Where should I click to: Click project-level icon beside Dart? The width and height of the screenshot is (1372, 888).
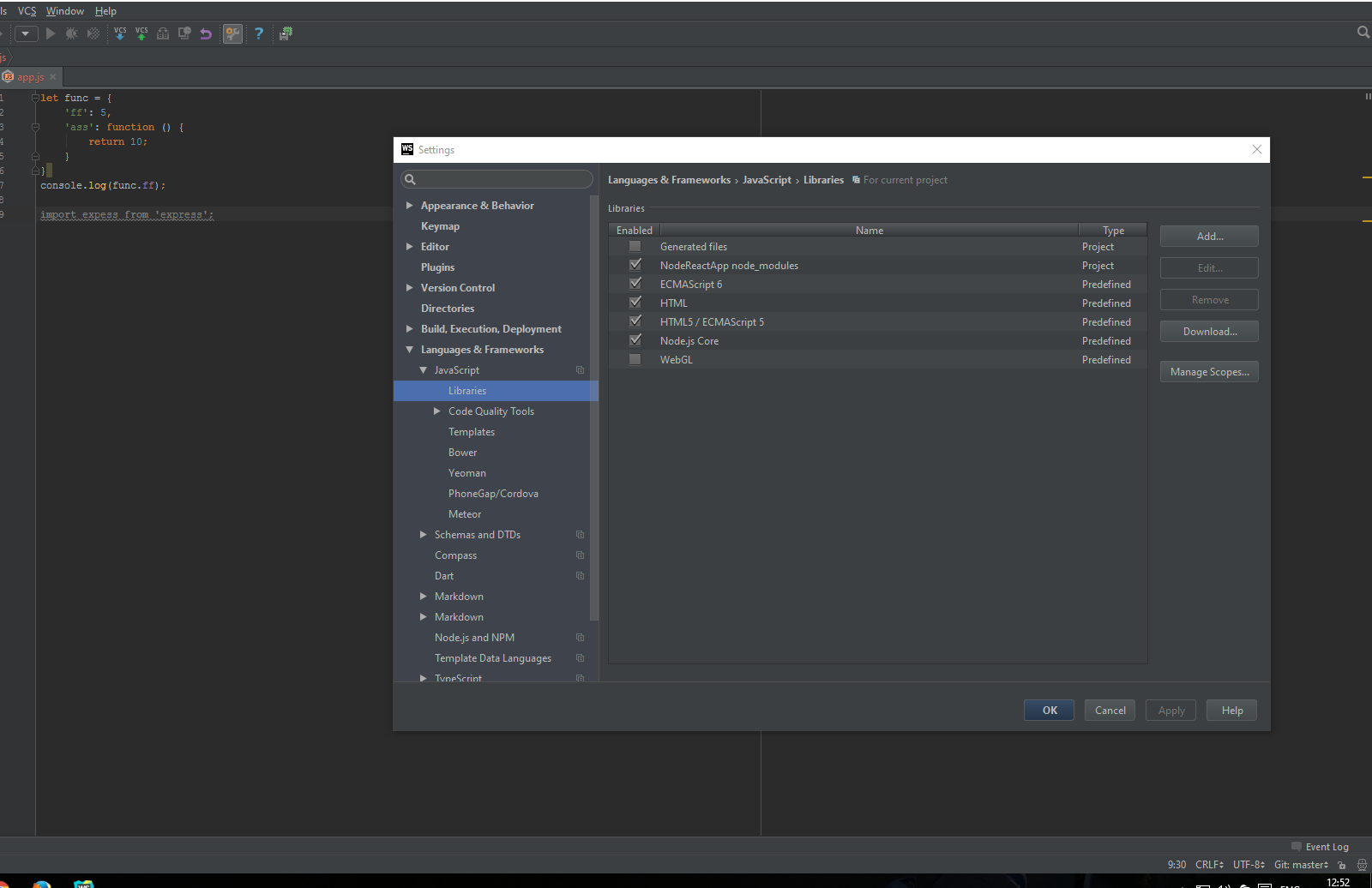point(581,576)
